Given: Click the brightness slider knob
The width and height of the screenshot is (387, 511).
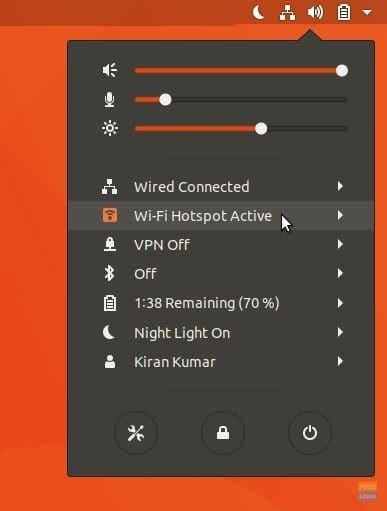Looking at the screenshot, I should tap(261, 128).
